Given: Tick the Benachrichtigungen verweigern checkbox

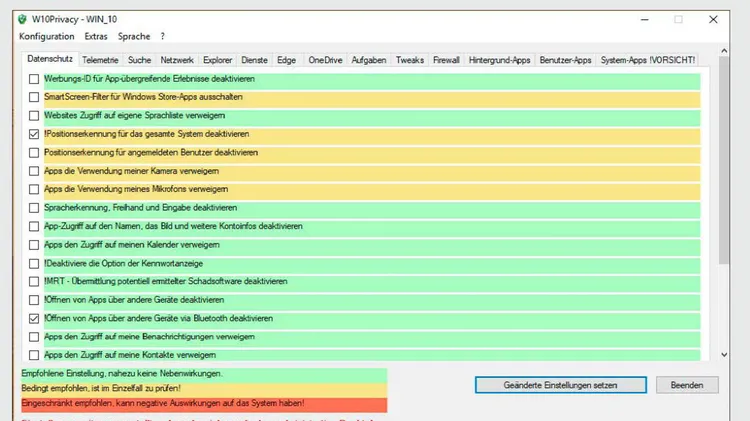Looking at the screenshot, I should pyautogui.click(x=33, y=337).
